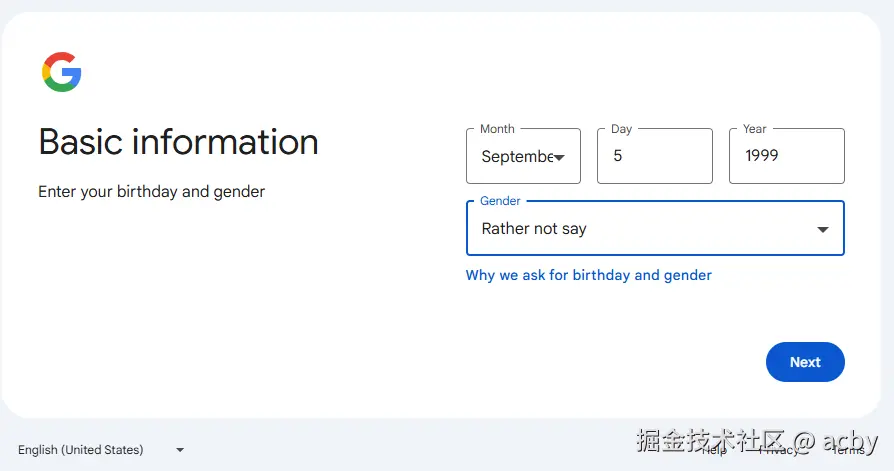Click the language selector's caret arrow
Screen dimensions: 894x471
pos(180,450)
